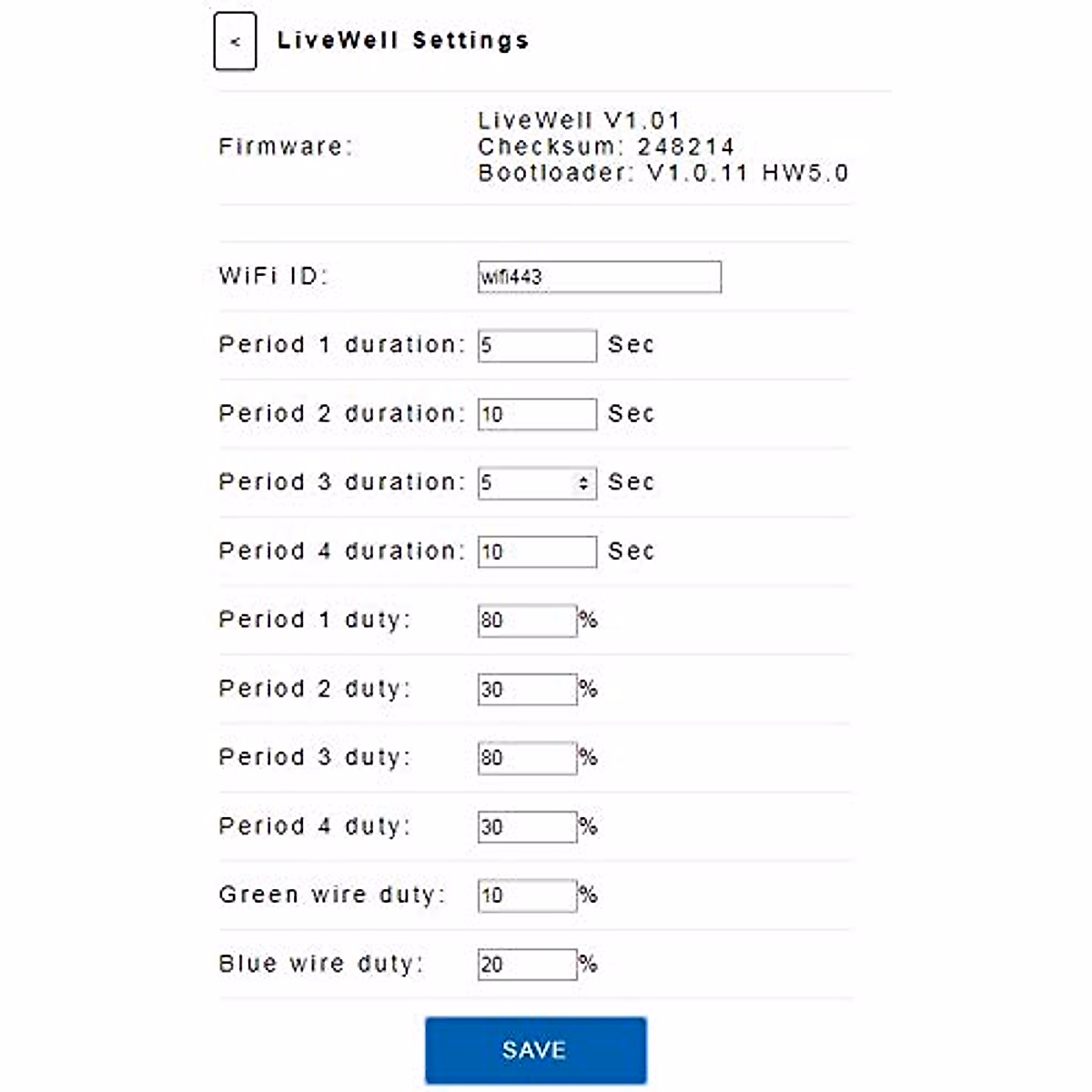Click the Period 3 duty field
This screenshot has height=1092, width=1092.
tap(527, 758)
